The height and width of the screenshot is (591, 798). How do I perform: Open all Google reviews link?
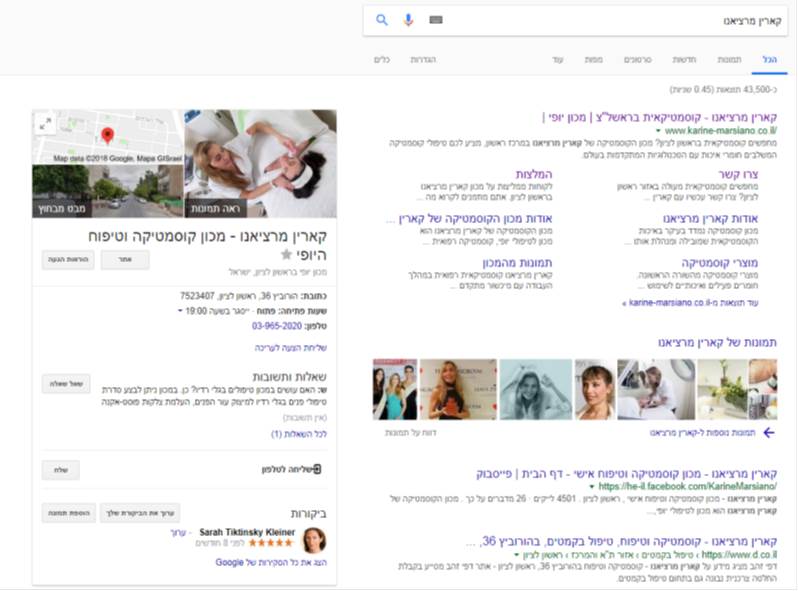(271, 562)
